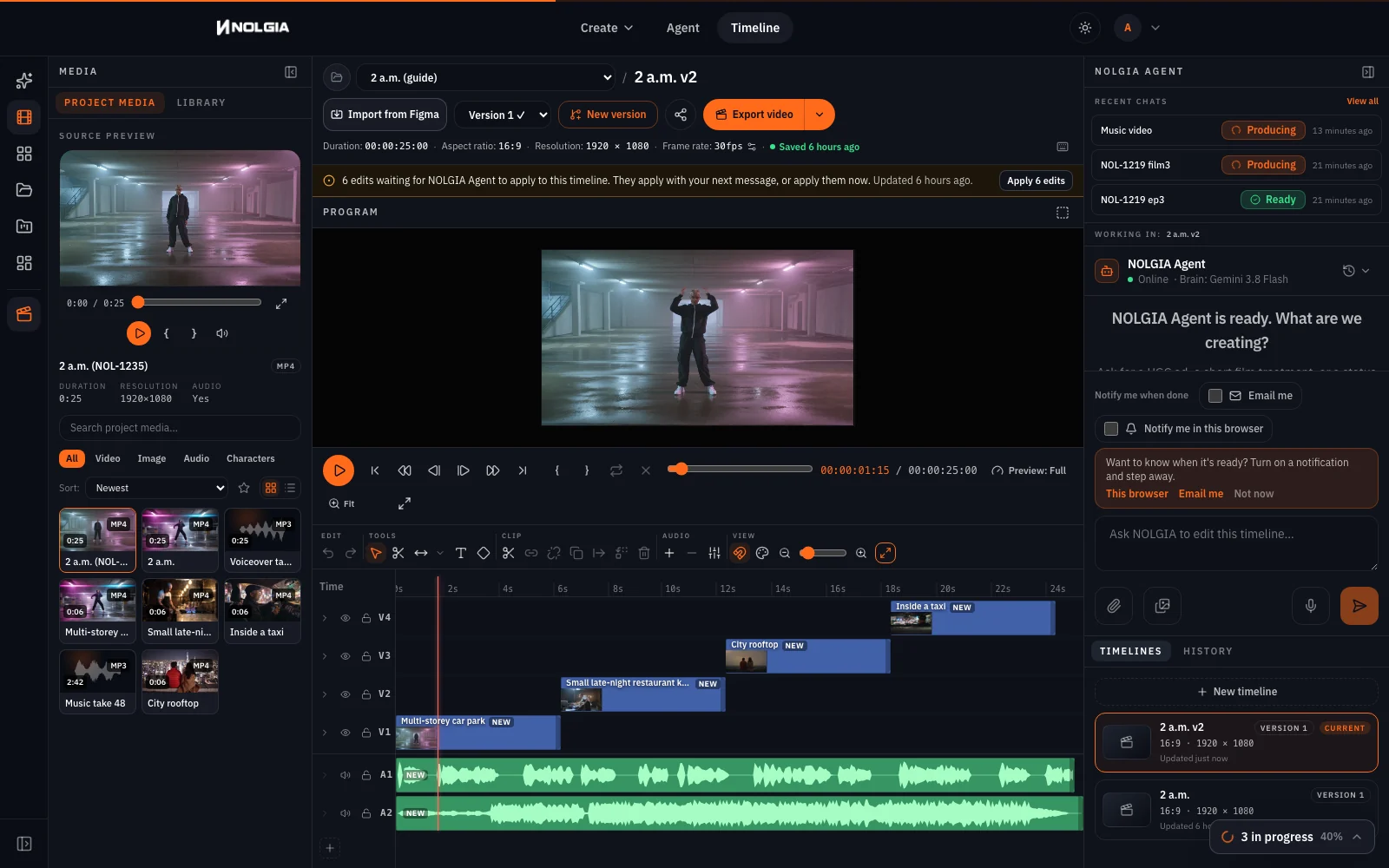Delete clip using the trash icon
Image resolution: width=1389 pixels, height=868 pixels.
pos(644,553)
